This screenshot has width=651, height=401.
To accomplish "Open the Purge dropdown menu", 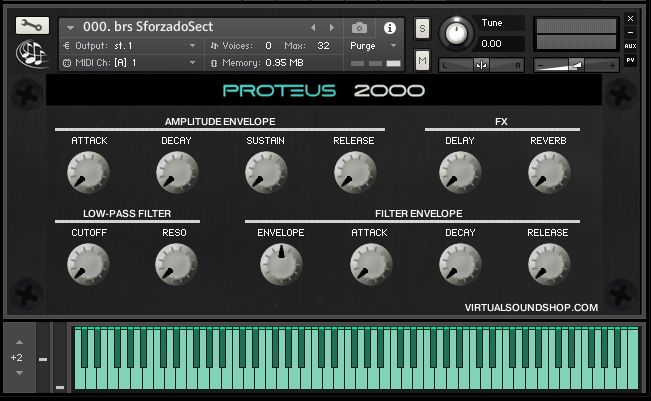I will click(373, 45).
